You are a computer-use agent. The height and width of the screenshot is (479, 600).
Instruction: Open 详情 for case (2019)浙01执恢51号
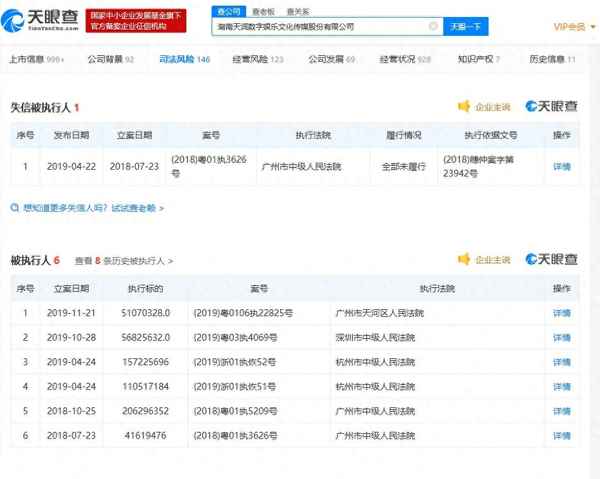pos(562,387)
